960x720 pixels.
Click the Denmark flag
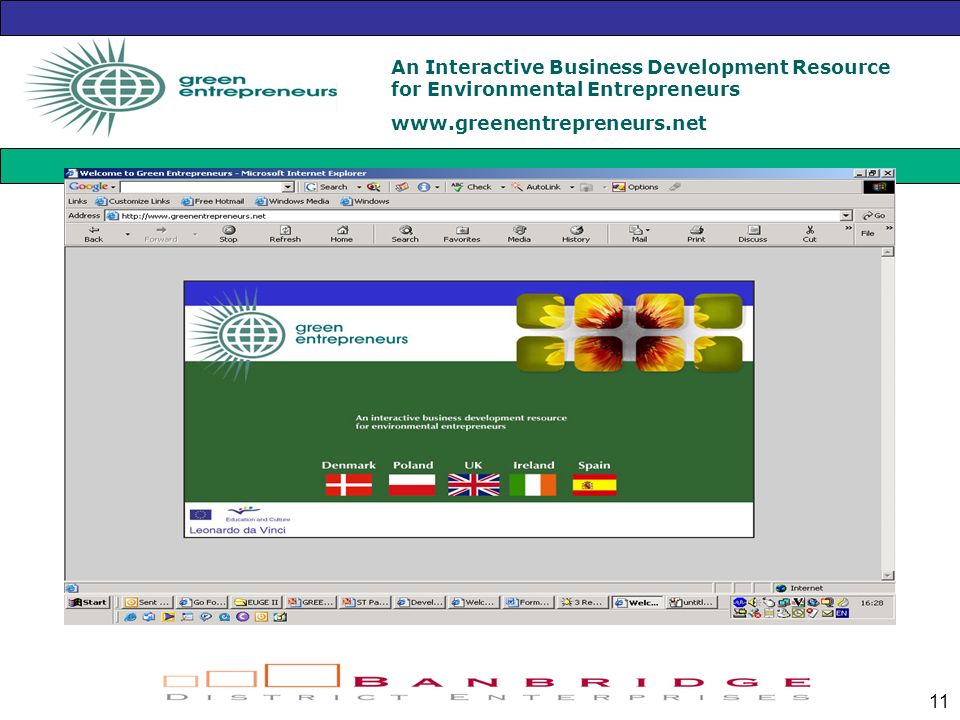(x=349, y=485)
